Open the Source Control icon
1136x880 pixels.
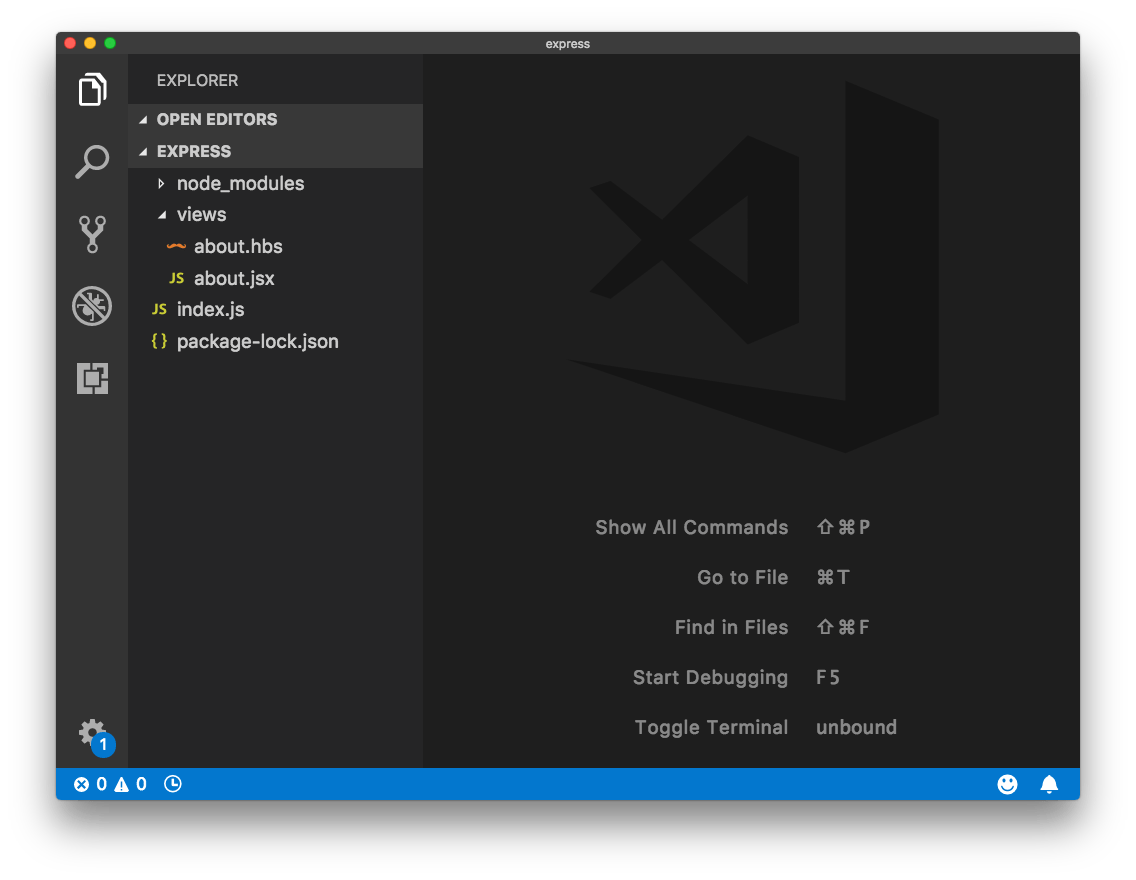[x=92, y=233]
